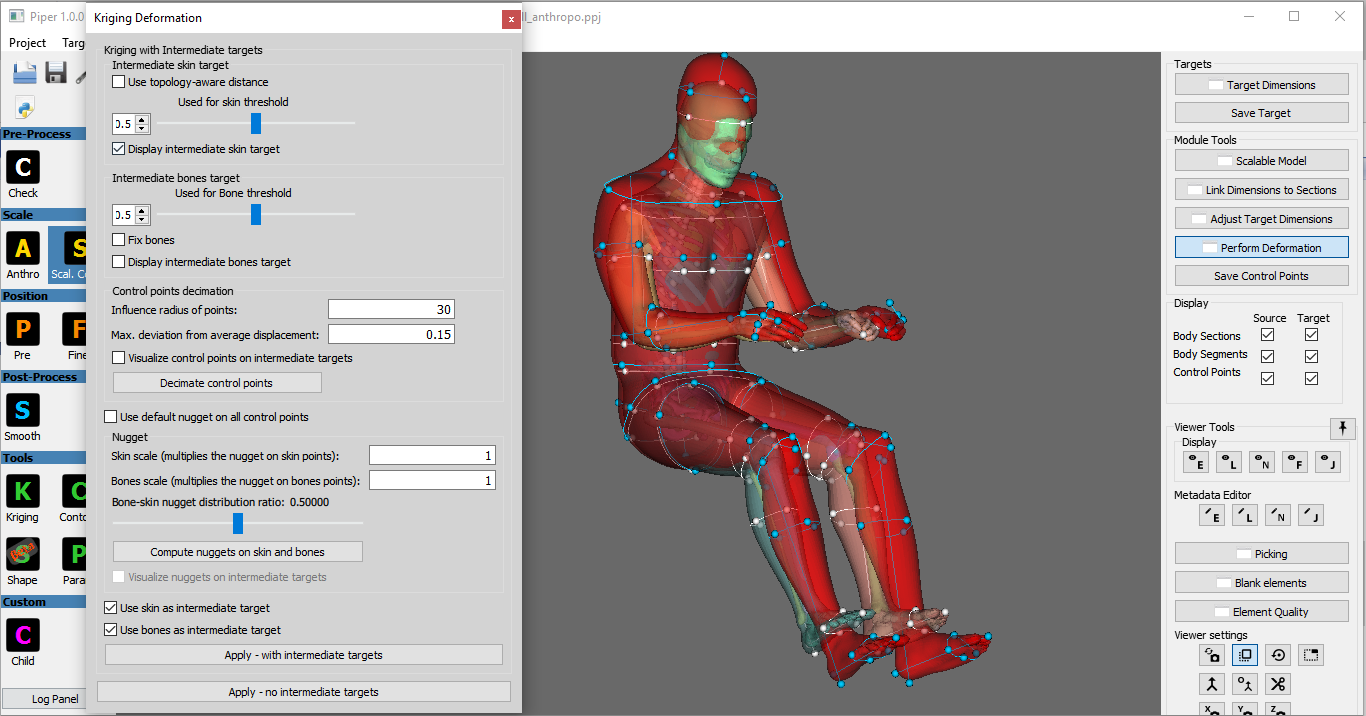
Task: Toggle the Target Dimensions button
Action: tap(1261, 85)
